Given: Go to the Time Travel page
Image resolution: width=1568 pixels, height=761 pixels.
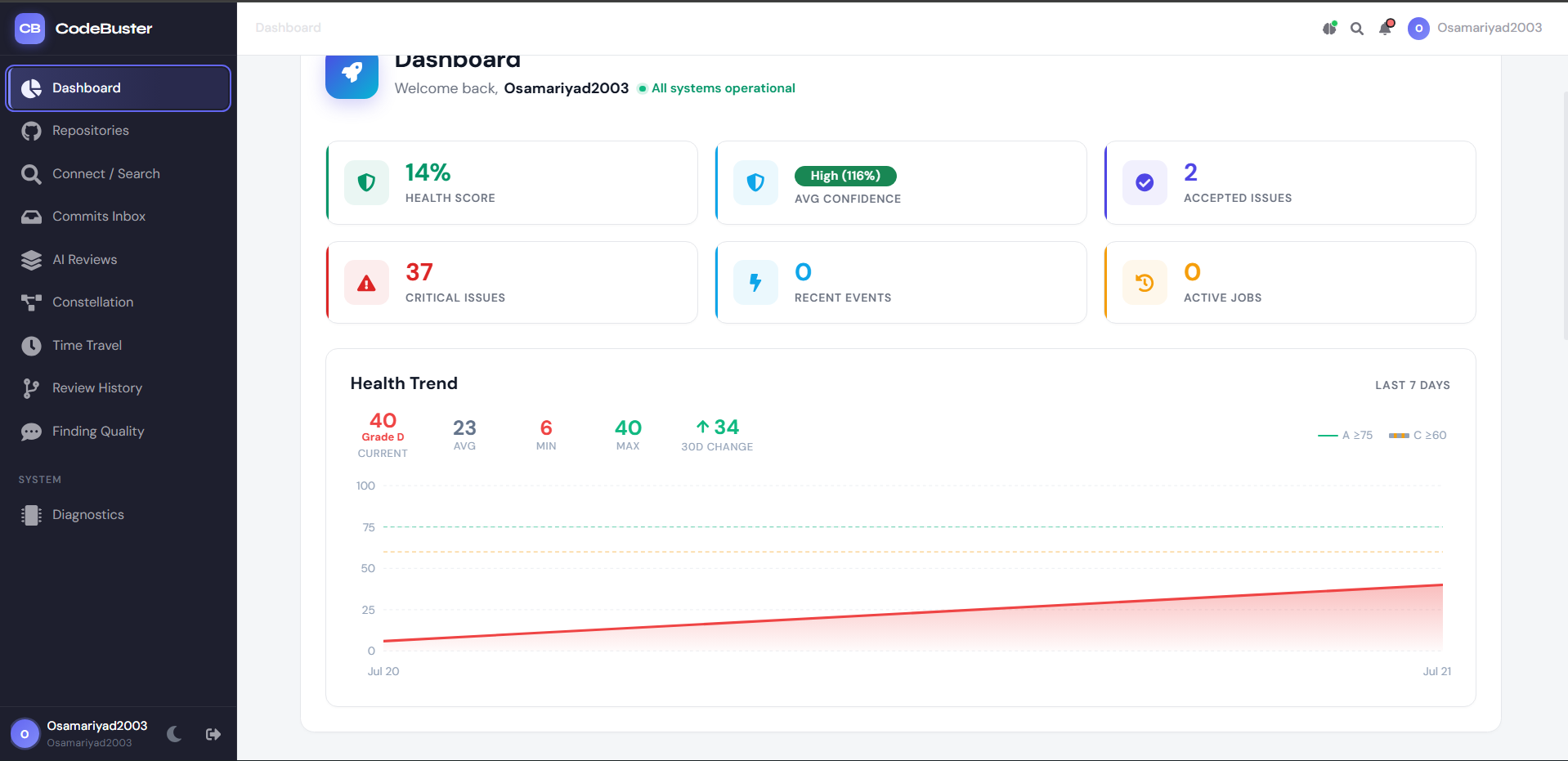Looking at the screenshot, I should 119,345.
